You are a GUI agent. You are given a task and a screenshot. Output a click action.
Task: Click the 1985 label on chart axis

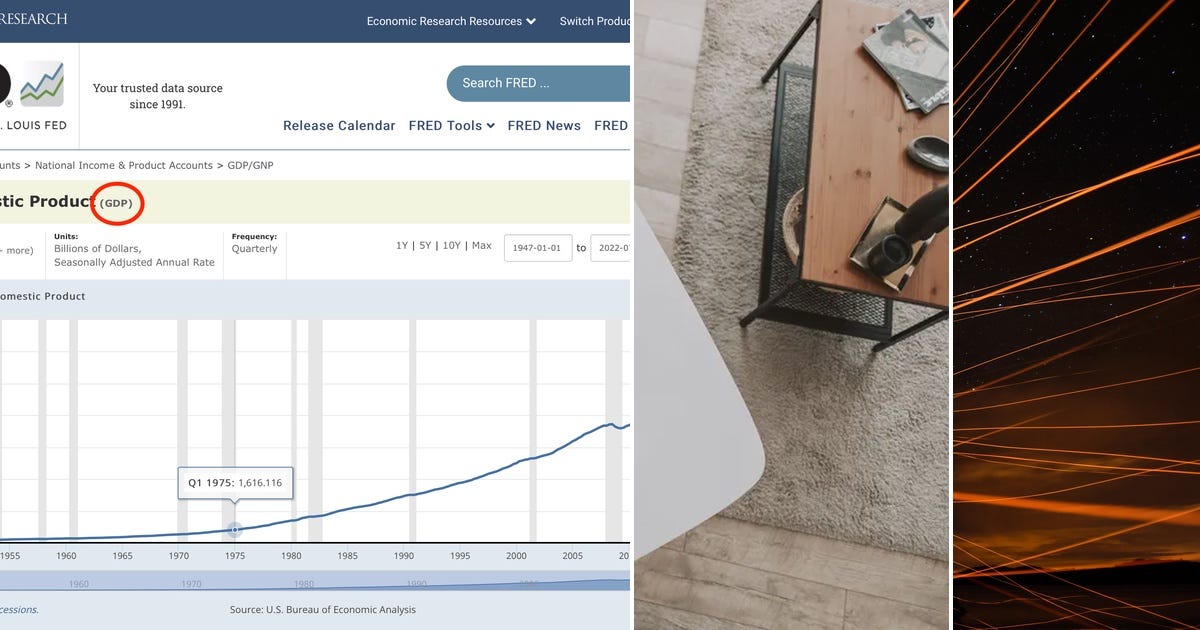pyautogui.click(x=347, y=556)
